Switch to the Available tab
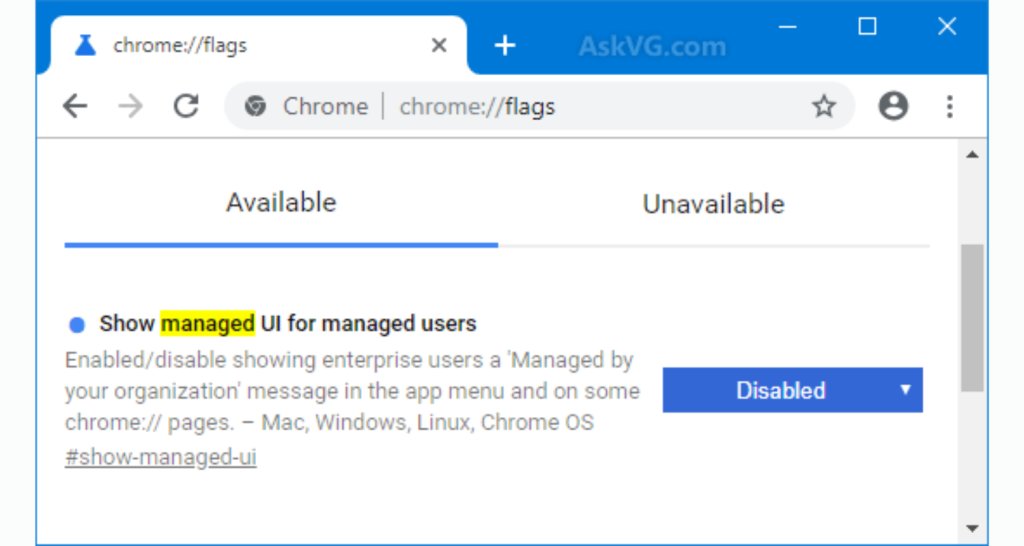 [x=281, y=203]
